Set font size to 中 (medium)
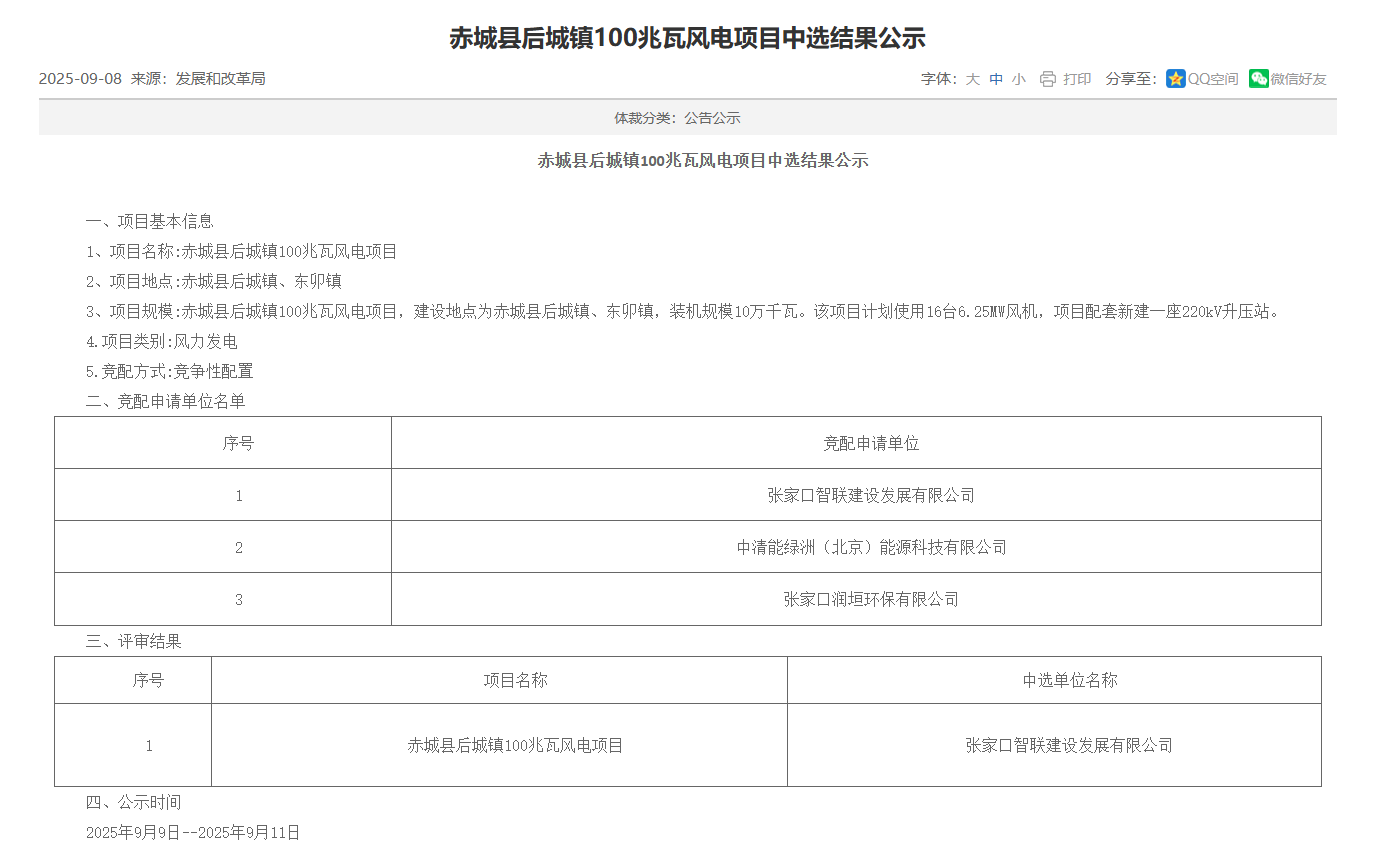The height and width of the screenshot is (850, 1375). [996, 79]
